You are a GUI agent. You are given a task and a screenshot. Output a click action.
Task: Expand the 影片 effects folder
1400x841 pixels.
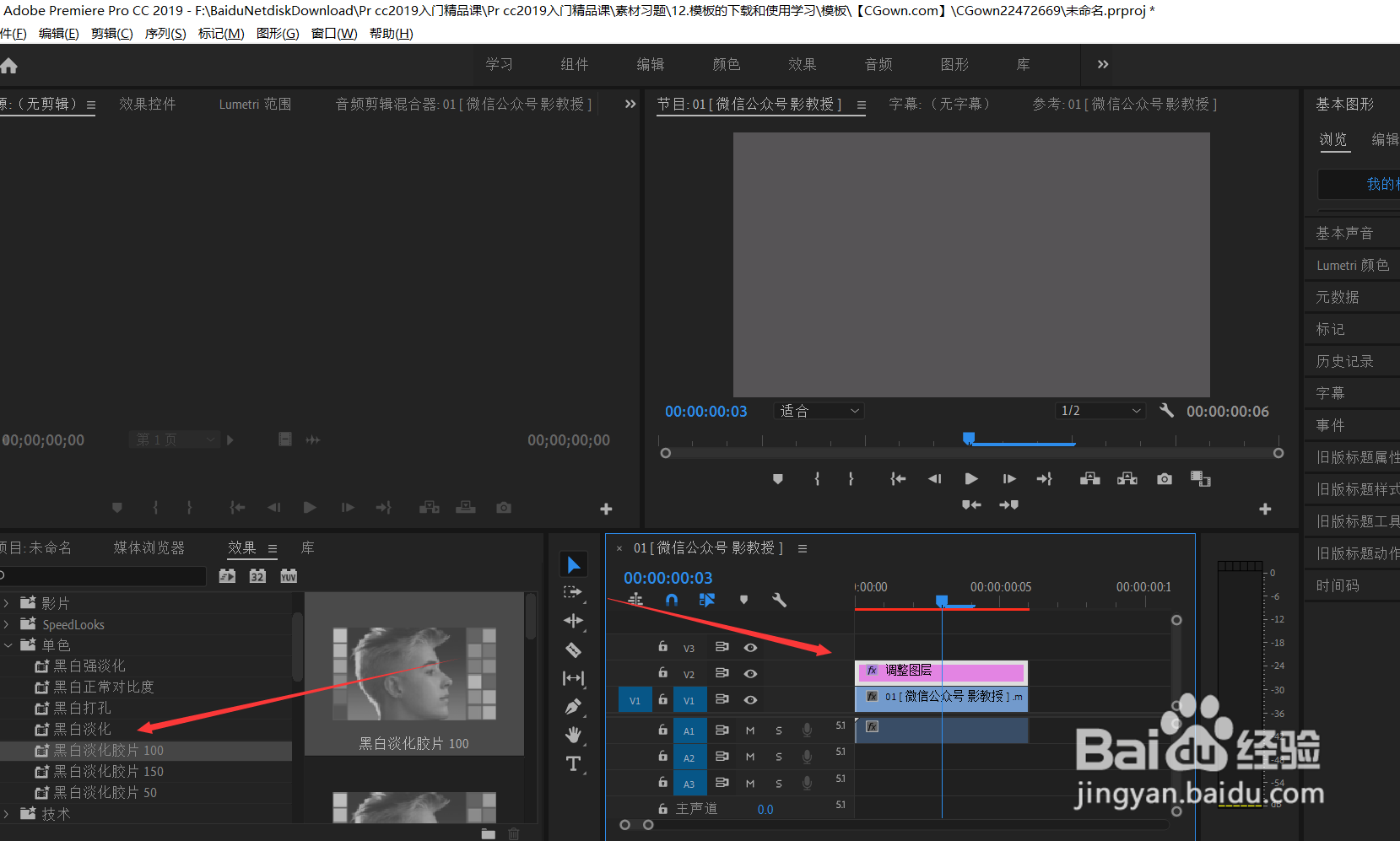coord(7,603)
